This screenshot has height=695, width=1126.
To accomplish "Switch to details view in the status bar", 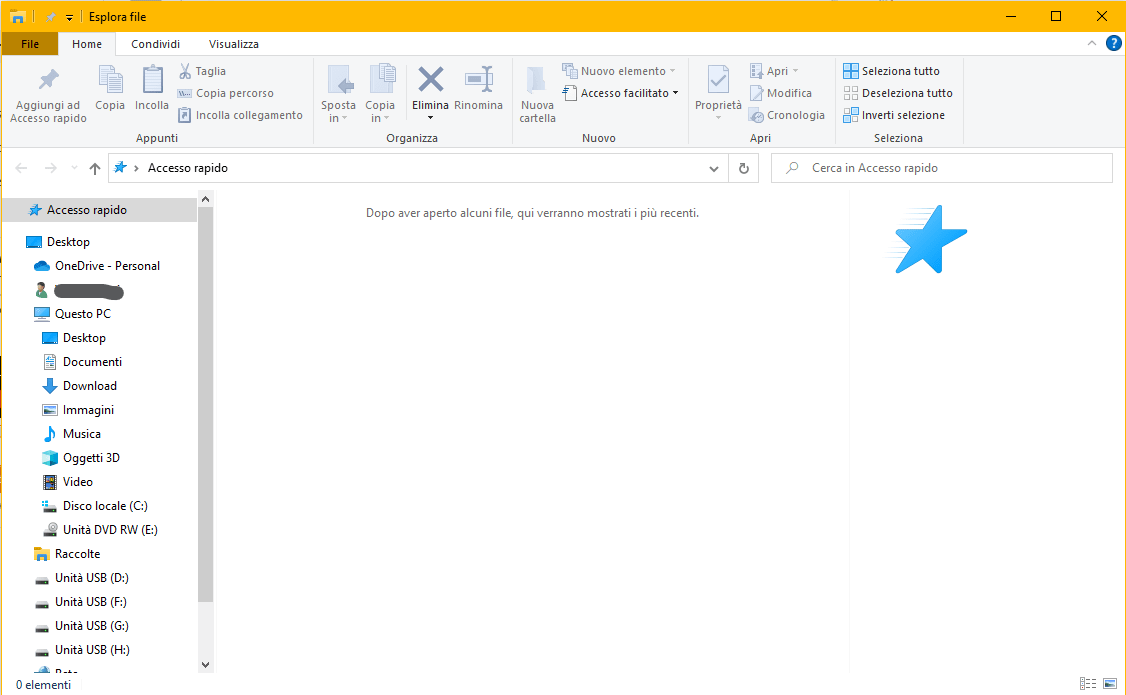I will point(1088,684).
